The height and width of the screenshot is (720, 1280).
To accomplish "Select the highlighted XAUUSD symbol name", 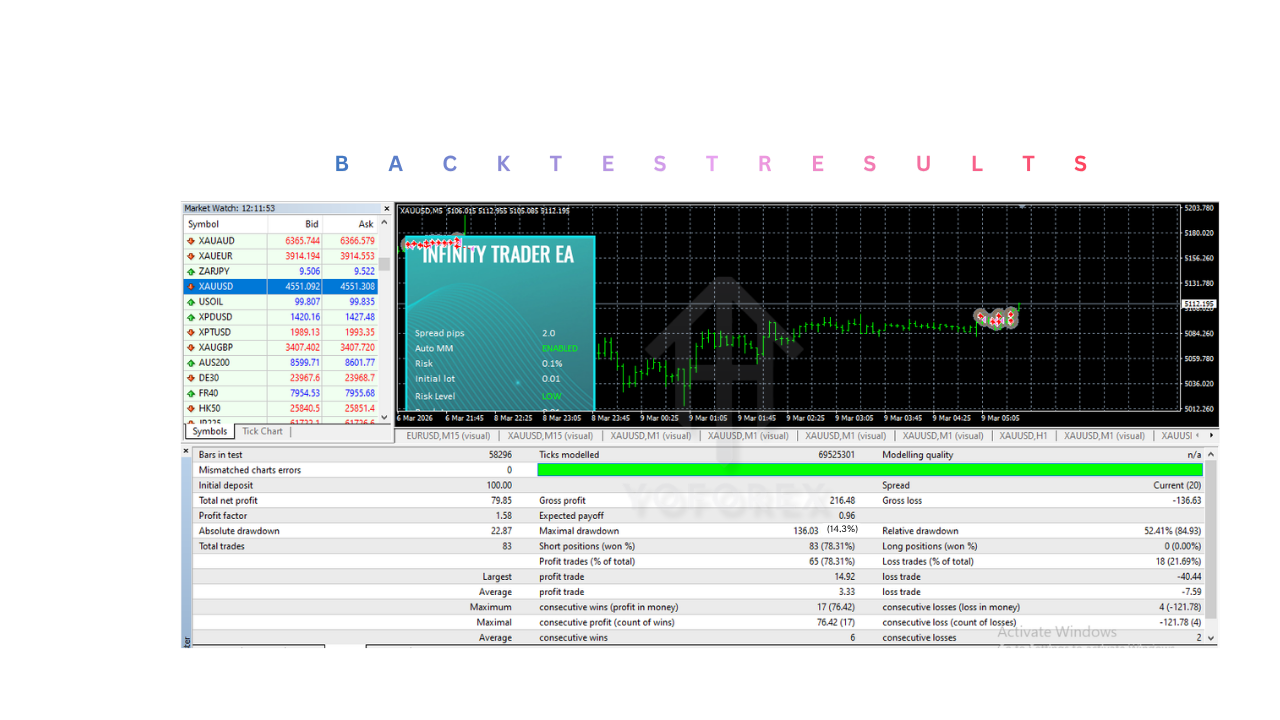I will (216, 286).
